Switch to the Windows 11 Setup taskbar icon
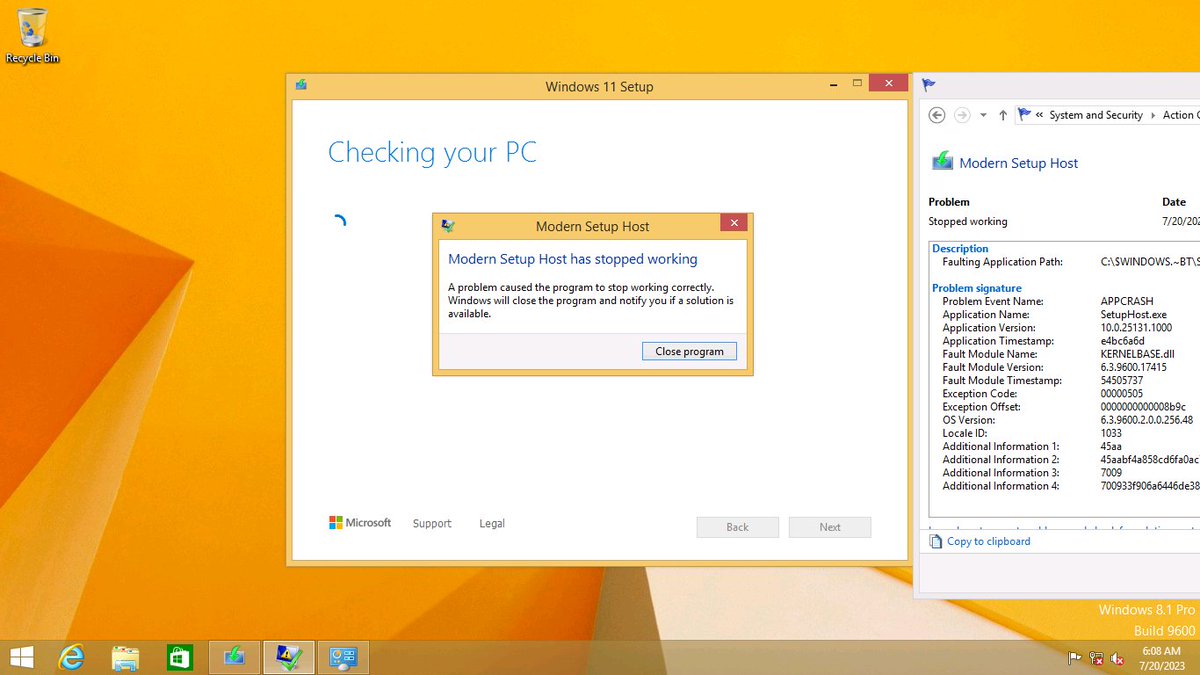1200x675 pixels. [x=234, y=657]
